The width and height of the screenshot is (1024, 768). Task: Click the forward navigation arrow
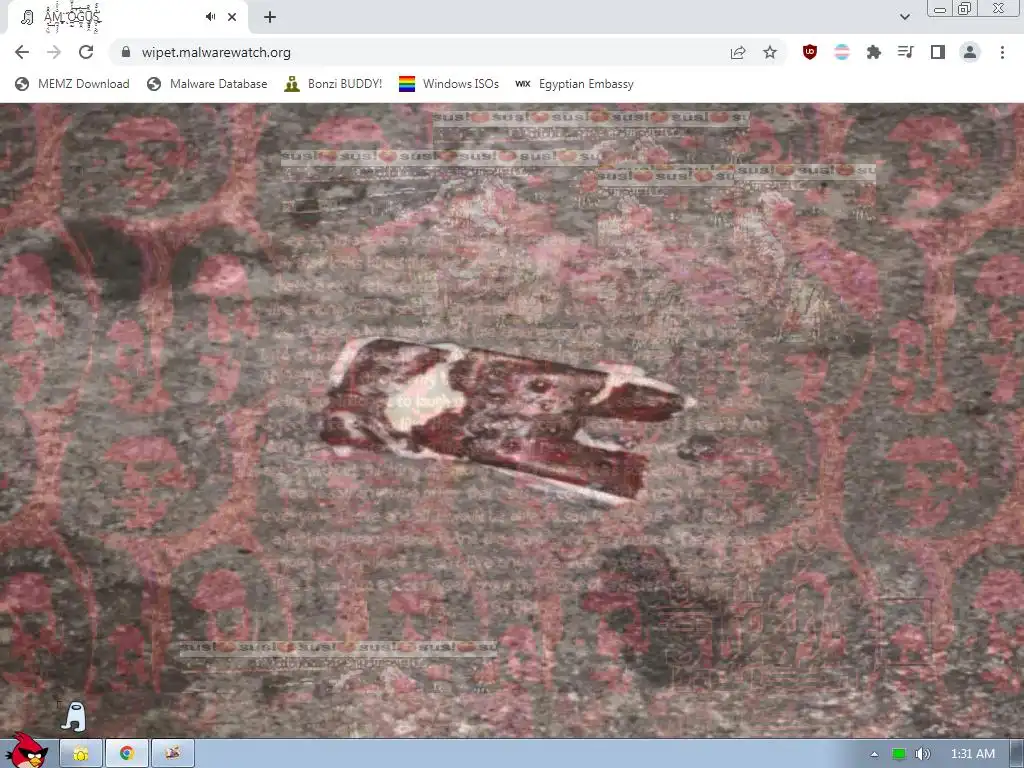point(54,52)
